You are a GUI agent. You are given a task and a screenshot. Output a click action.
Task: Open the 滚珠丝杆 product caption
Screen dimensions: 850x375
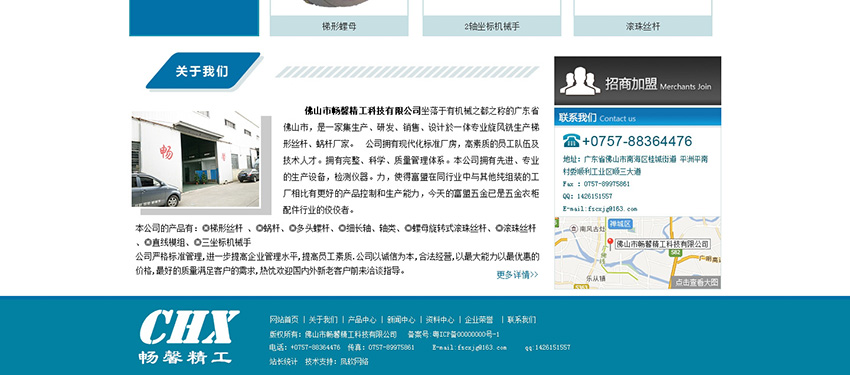tap(643, 26)
